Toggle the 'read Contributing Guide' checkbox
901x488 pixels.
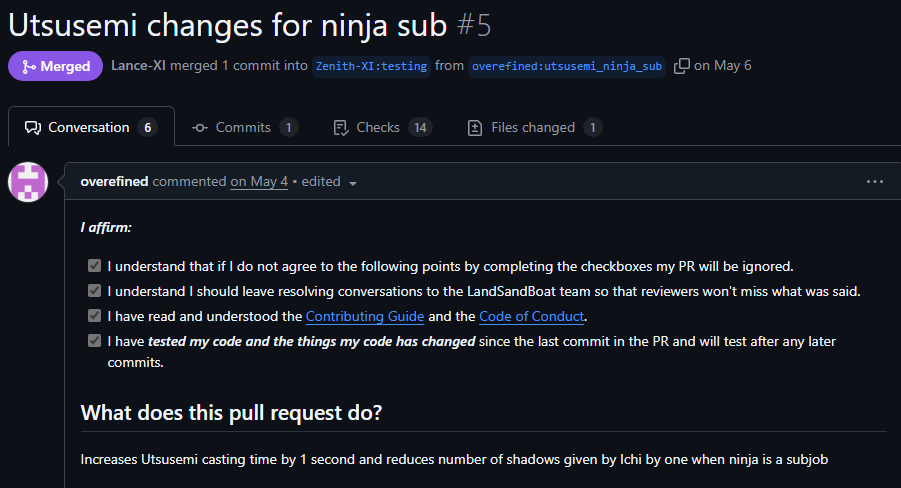(x=94, y=316)
